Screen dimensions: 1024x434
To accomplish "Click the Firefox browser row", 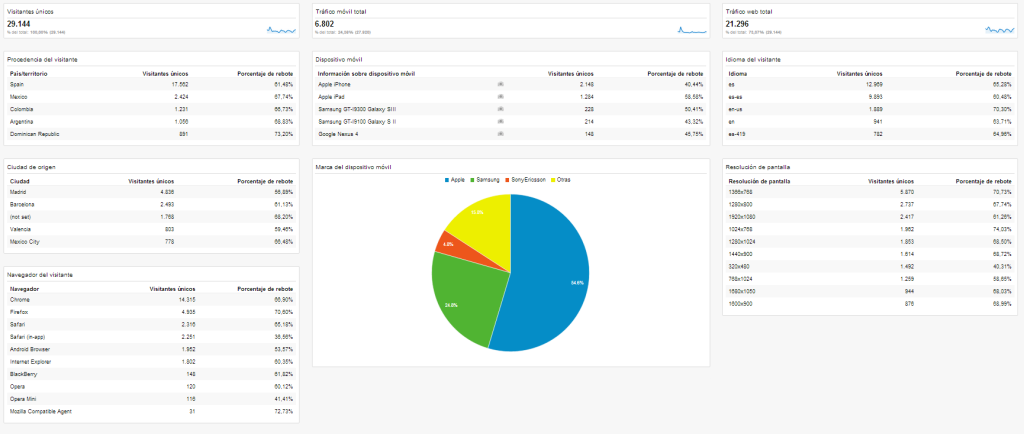I will pos(152,312).
